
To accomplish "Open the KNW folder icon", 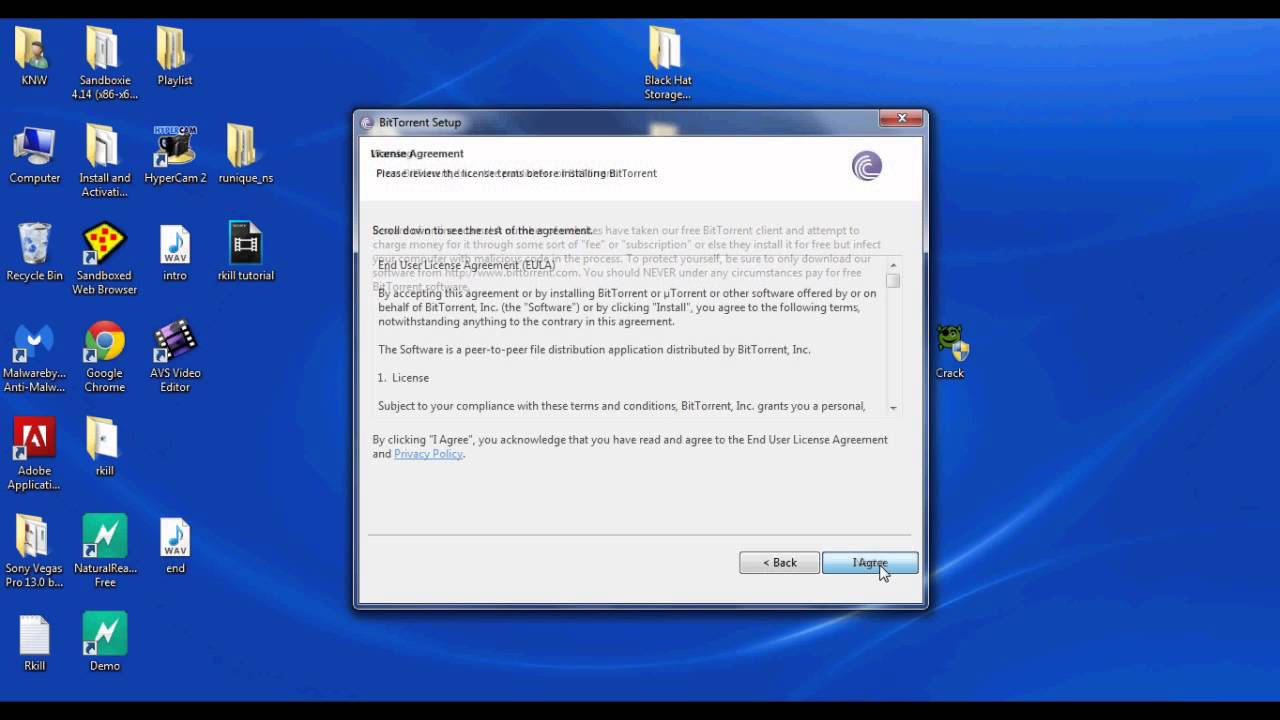I will click(x=34, y=56).
